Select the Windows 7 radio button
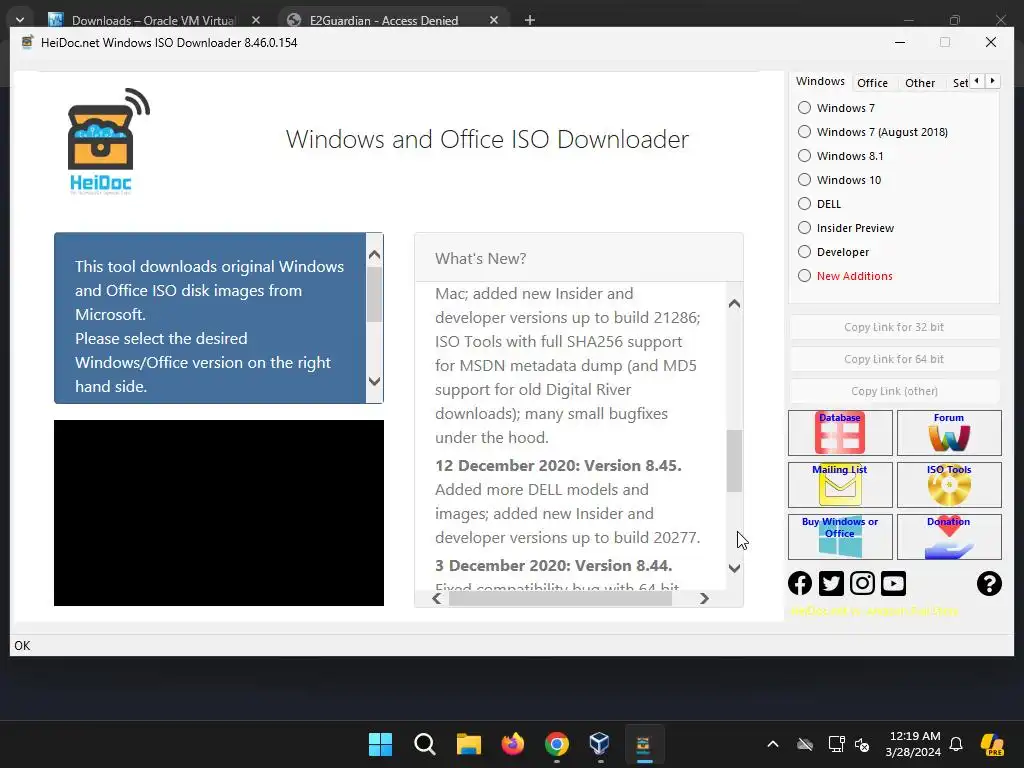Image resolution: width=1024 pixels, height=768 pixels. coord(805,108)
